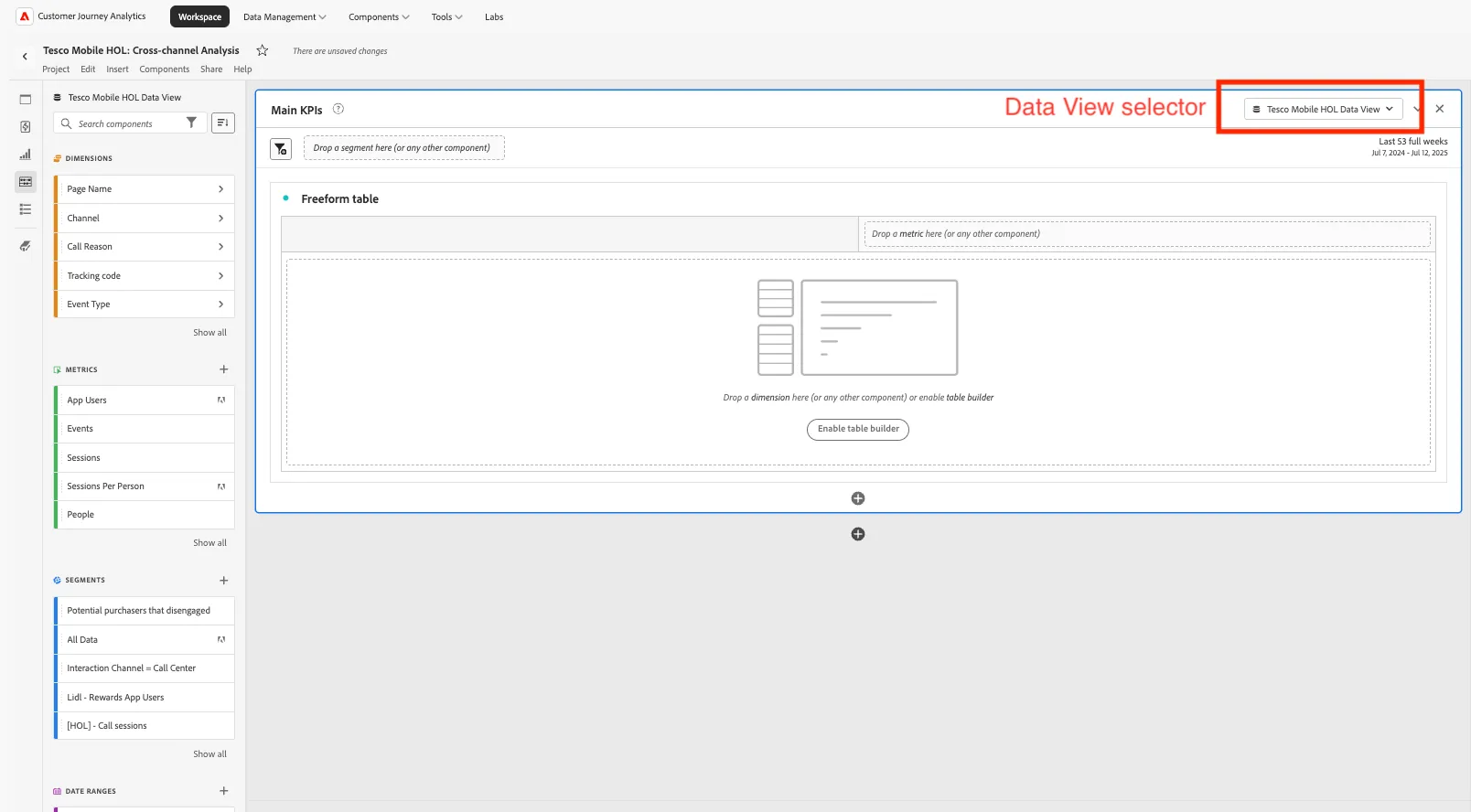Open the Panels icon in left rail
The width and height of the screenshot is (1471, 812).
coord(26,100)
